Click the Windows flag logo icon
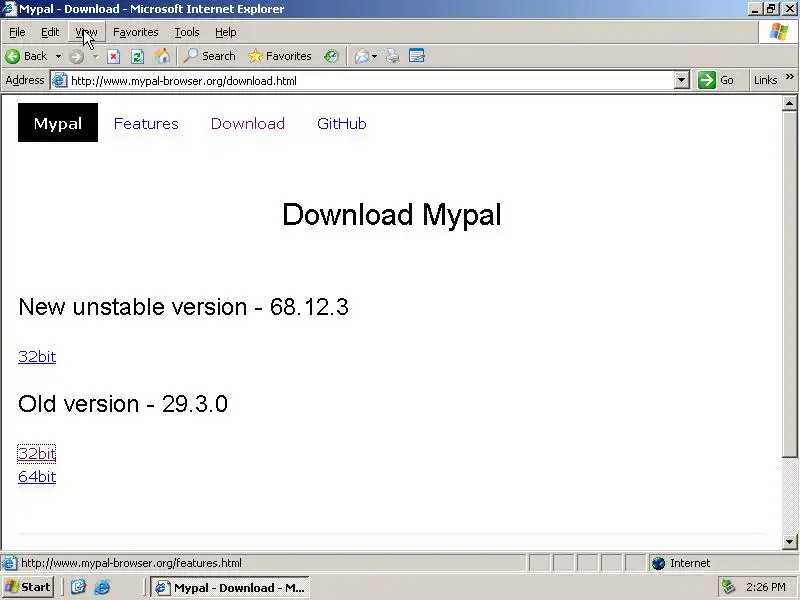The height and width of the screenshot is (600, 800). (x=779, y=32)
